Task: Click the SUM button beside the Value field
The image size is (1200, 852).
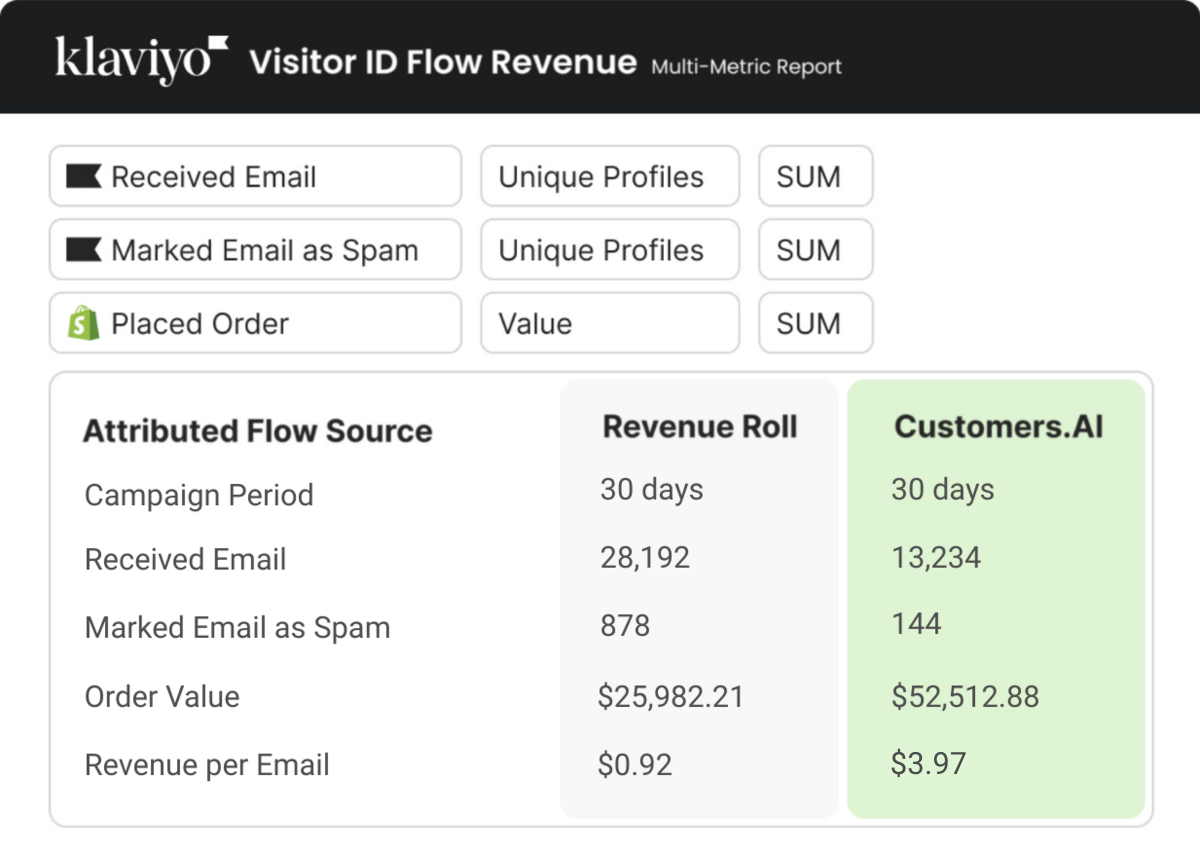Action: (815, 323)
